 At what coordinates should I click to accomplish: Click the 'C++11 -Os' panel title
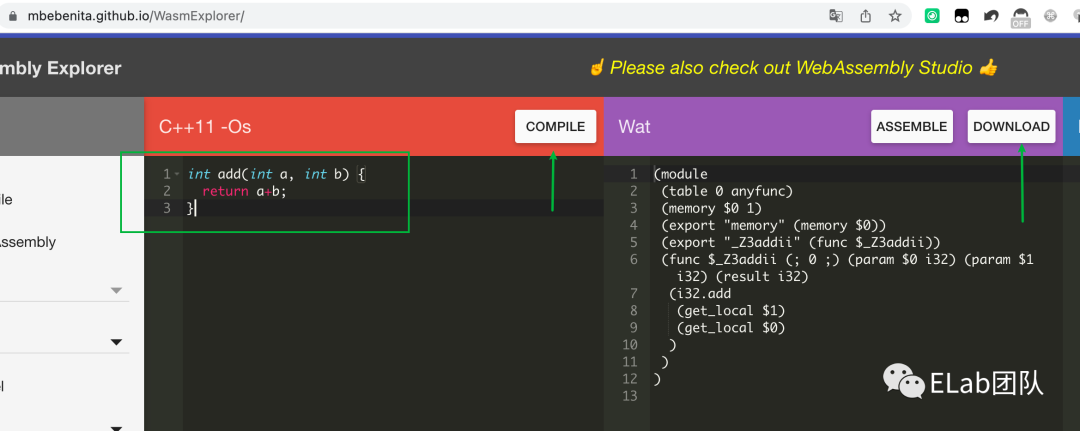point(205,127)
